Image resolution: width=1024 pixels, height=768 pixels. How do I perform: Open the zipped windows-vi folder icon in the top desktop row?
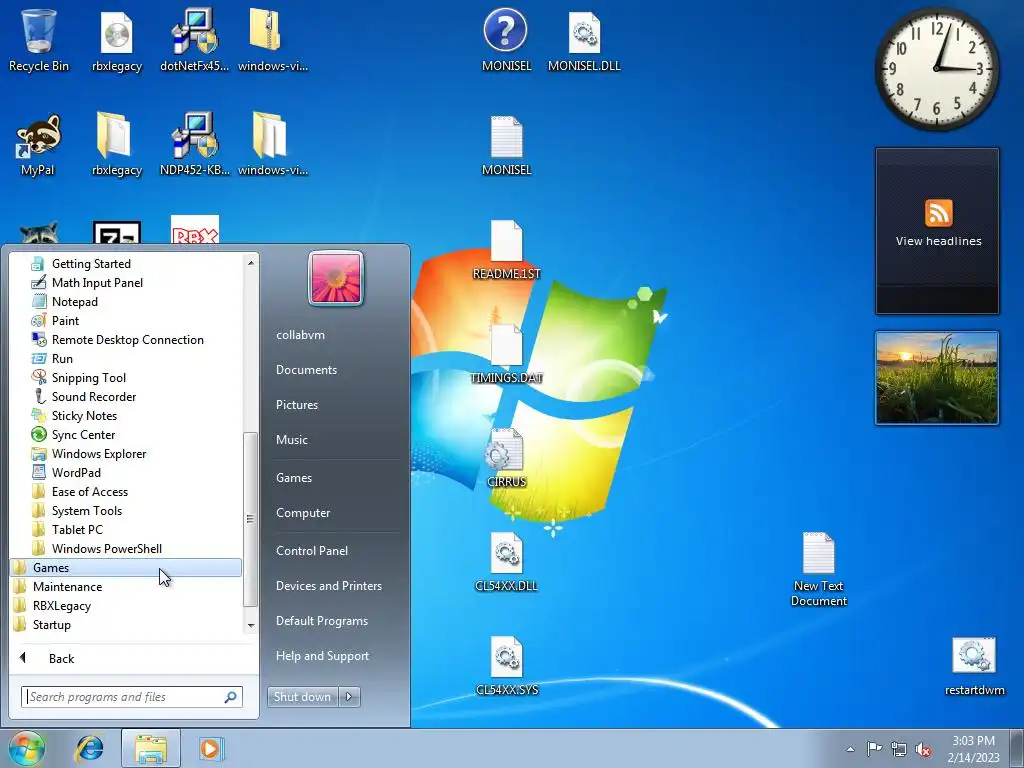tap(272, 39)
